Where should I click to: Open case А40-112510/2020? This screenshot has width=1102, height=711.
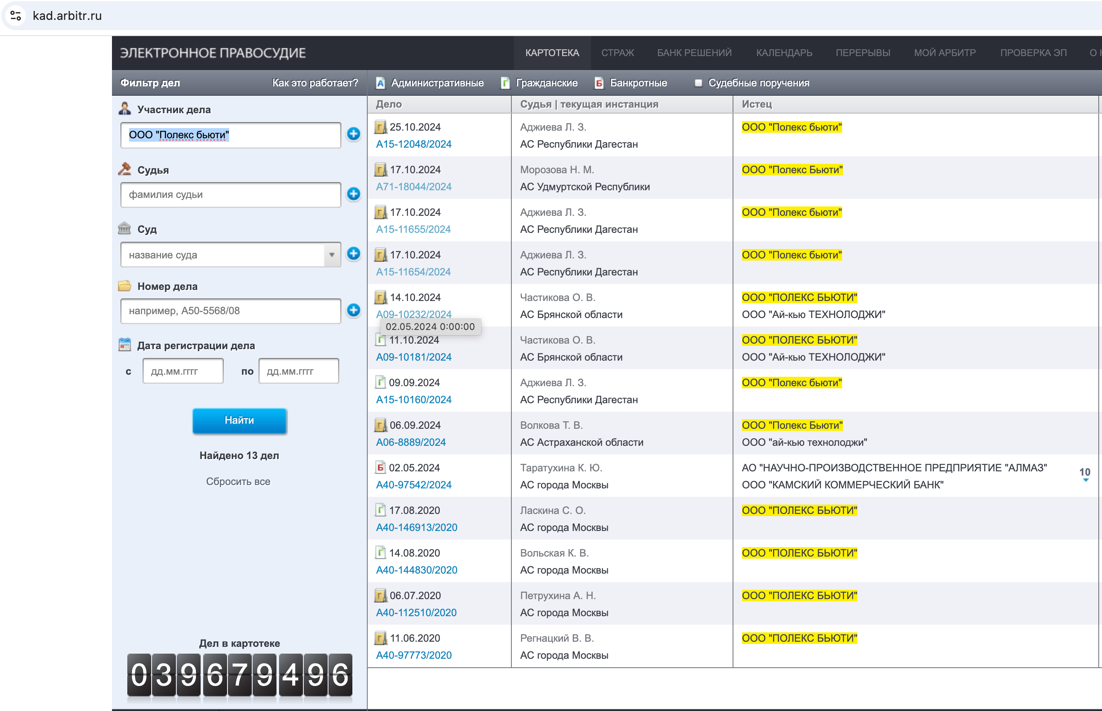417,613
